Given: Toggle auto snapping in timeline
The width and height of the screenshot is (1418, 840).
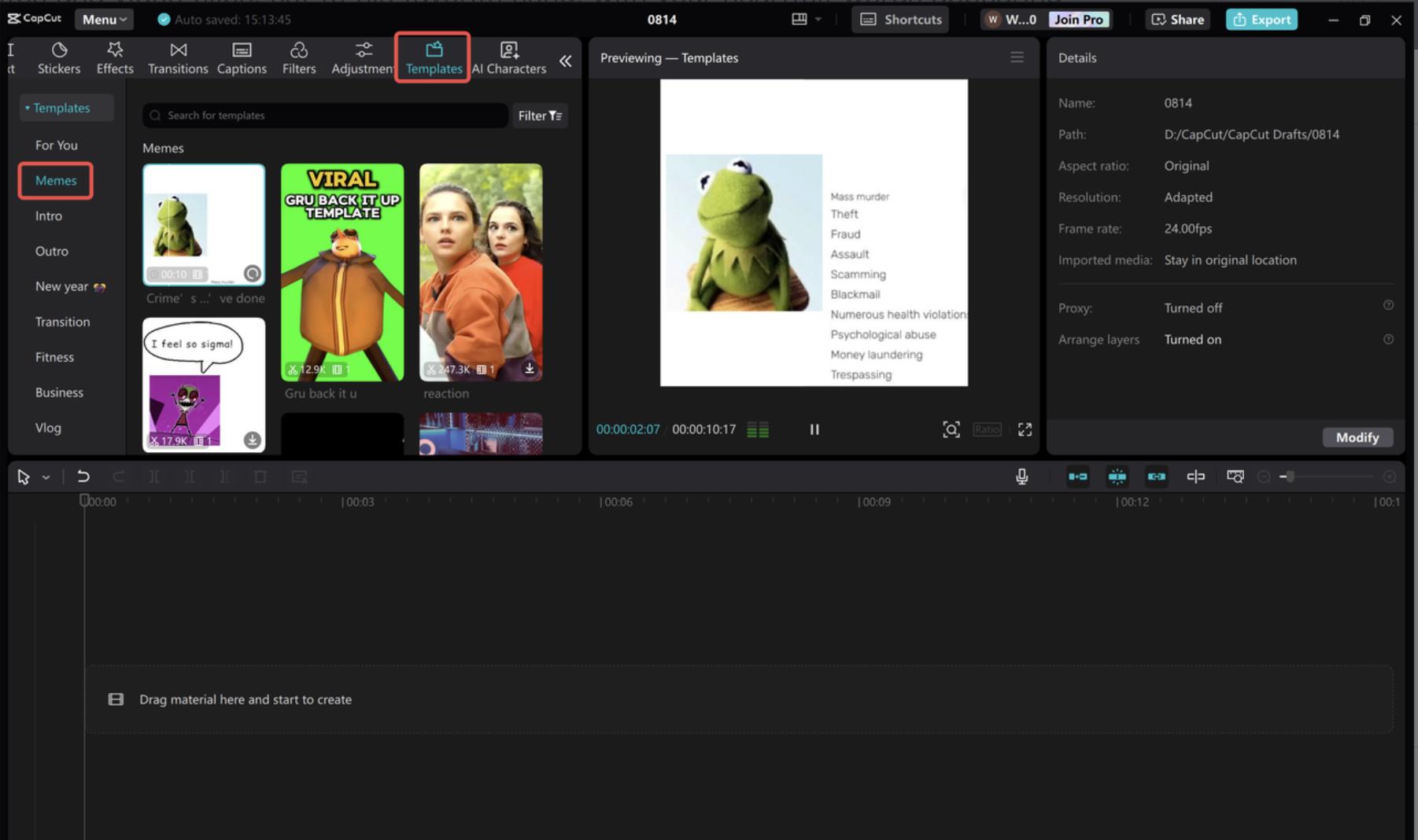Looking at the screenshot, I should pos(1117,477).
